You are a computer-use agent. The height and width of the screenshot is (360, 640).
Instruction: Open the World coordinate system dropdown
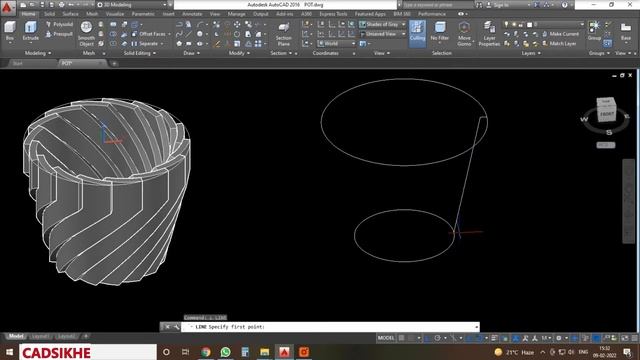(336, 44)
